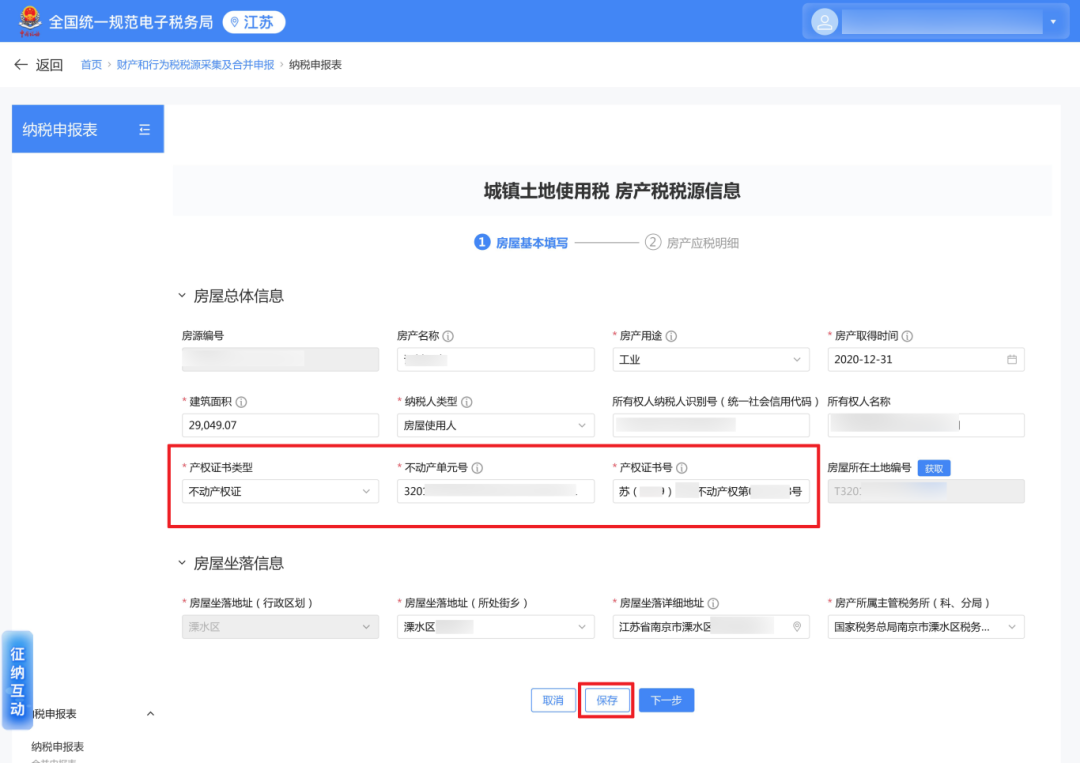Collapse the 房屋坐落信息 section
Image resolution: width=1080 pixels, height=763 pixels.
[x=182, y=563]
